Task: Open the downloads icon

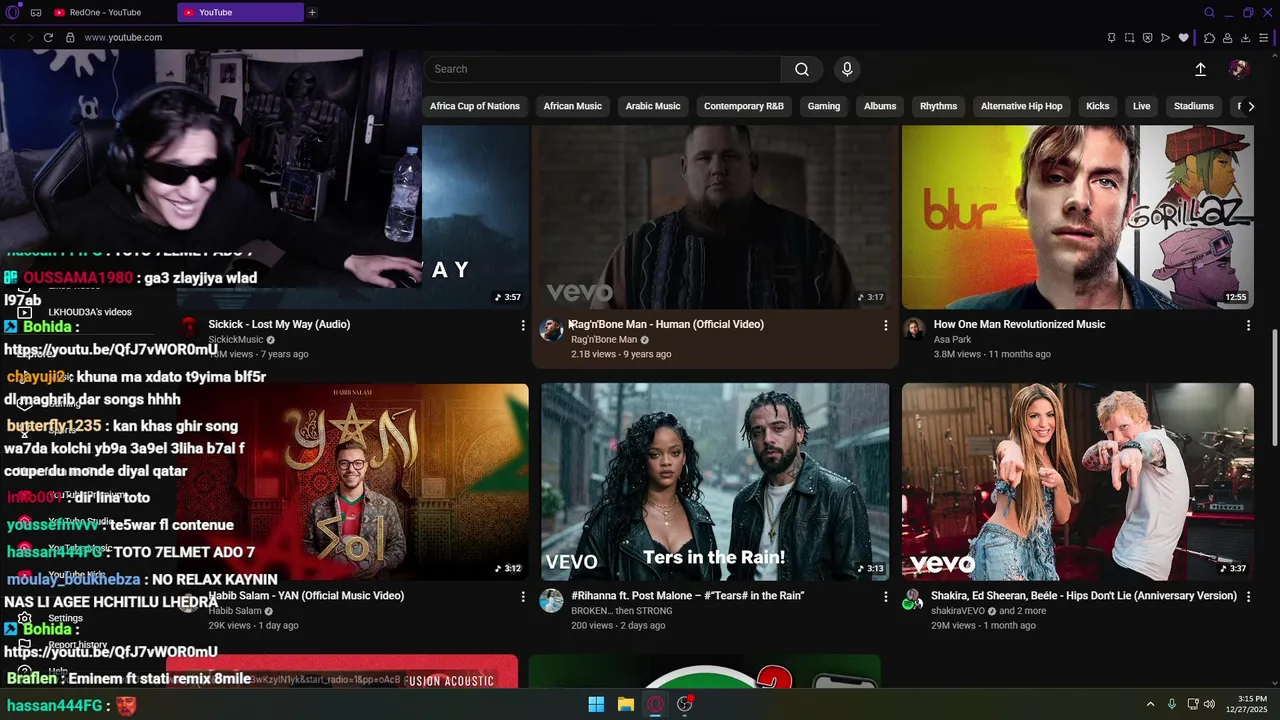Action: (1246, 38)
